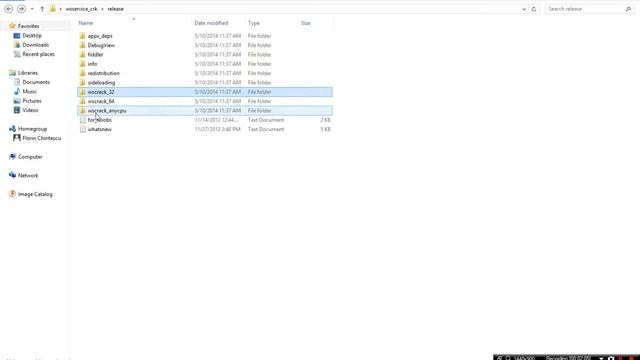Select the wscrack_32 folder
640x360 pixels.
click(x=205, y=92)
